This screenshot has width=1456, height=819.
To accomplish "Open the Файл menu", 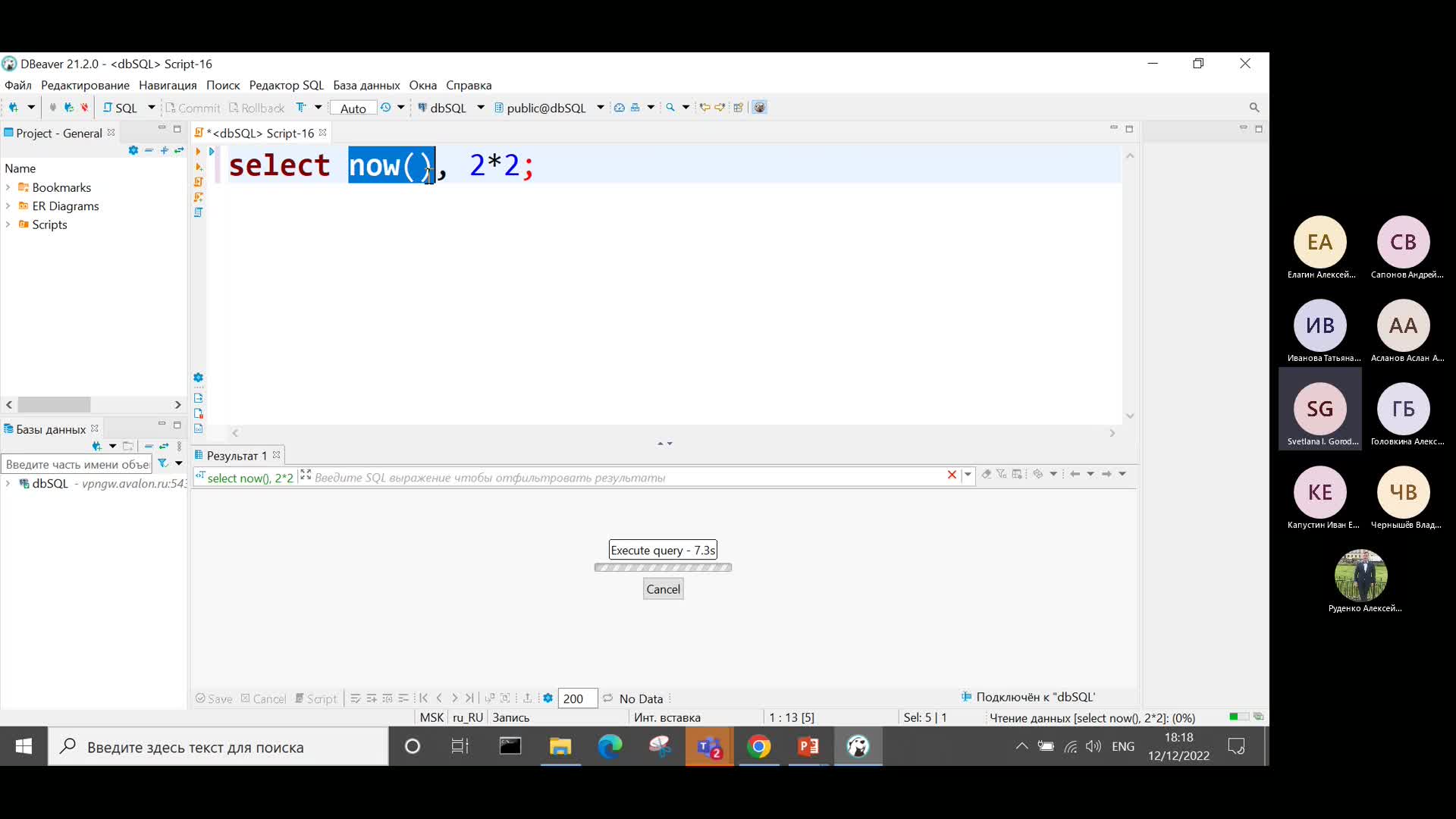I will coord(18,85).
